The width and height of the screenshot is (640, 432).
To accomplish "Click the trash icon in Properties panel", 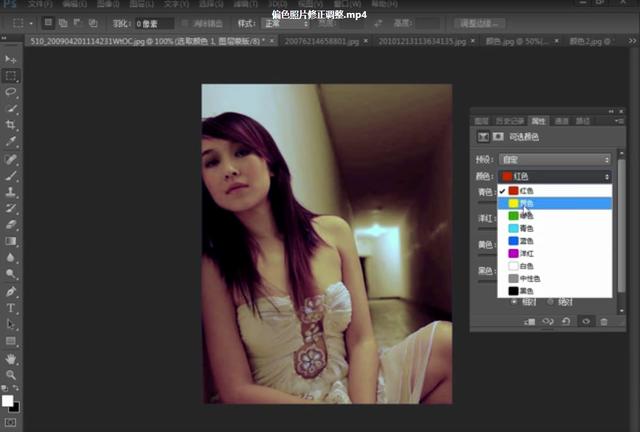I will click(603, 321).
